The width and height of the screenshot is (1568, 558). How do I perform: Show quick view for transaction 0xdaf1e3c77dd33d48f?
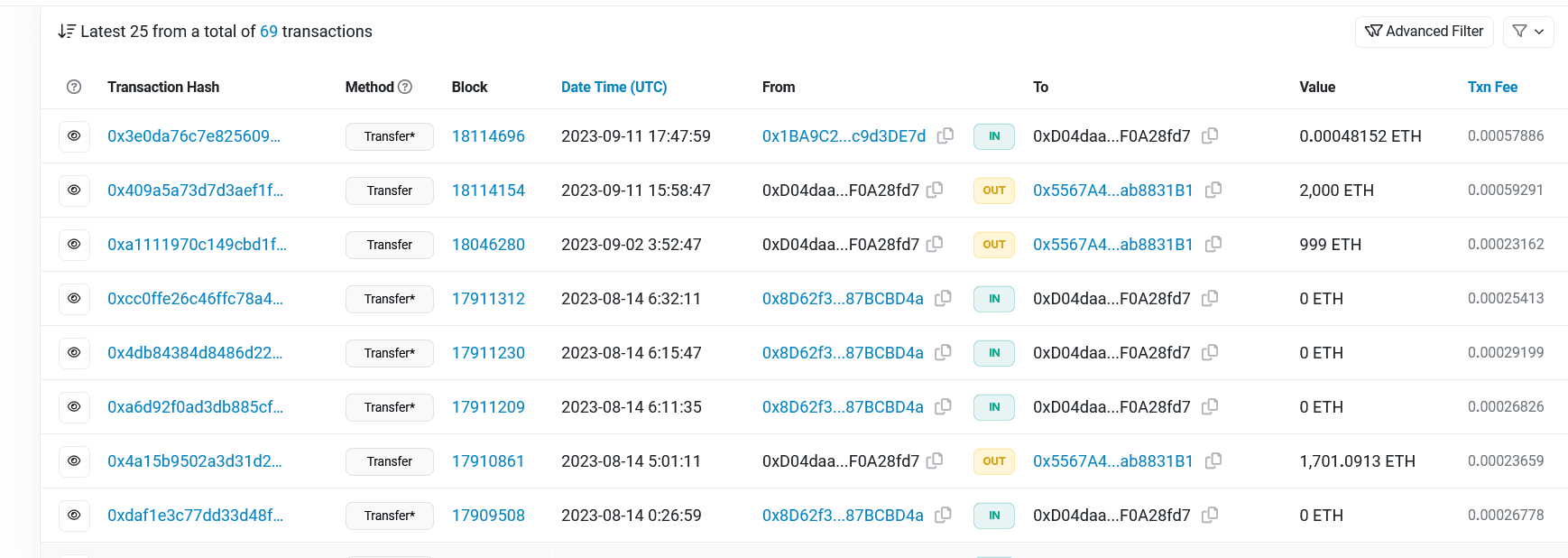coord(74,515)
